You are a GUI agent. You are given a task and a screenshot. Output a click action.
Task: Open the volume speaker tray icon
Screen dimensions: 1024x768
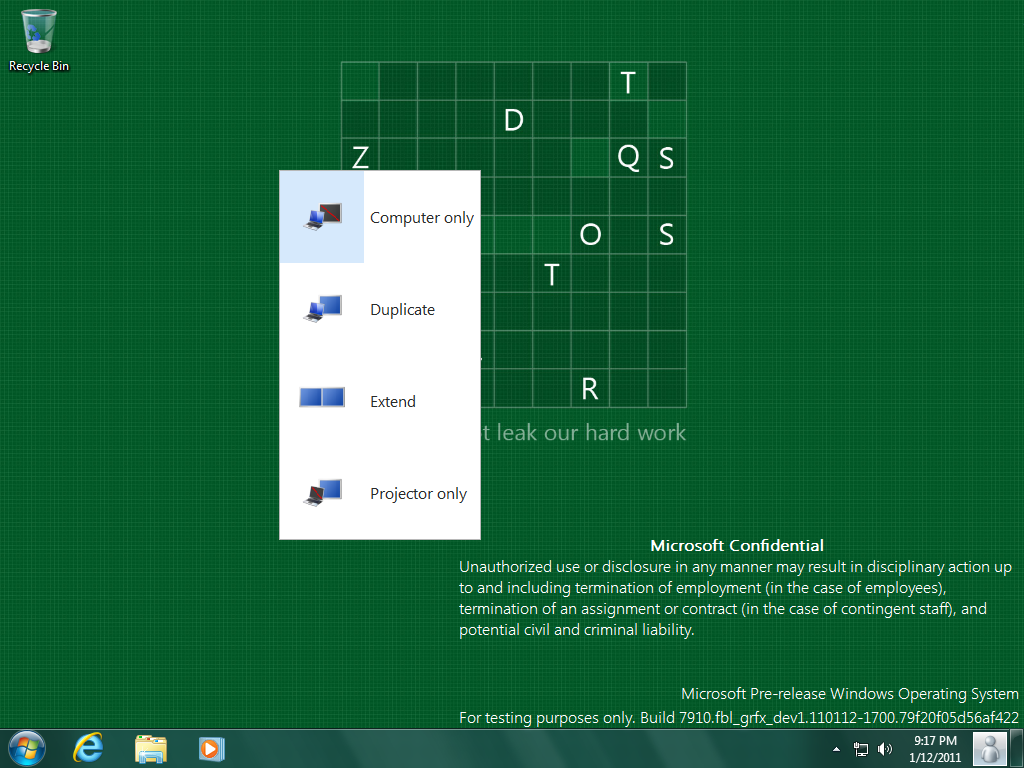885,749
